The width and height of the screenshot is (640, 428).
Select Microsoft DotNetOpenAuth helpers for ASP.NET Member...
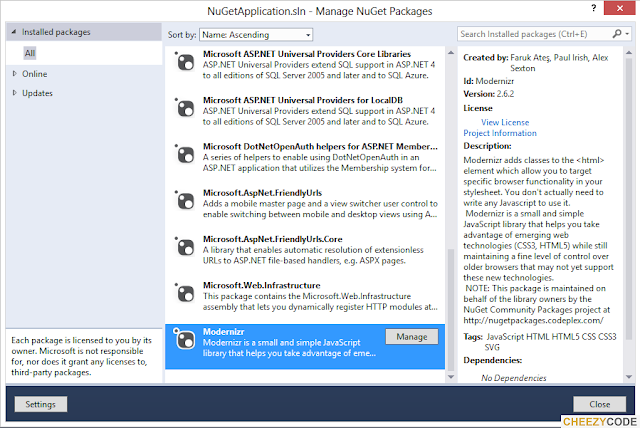320,146
